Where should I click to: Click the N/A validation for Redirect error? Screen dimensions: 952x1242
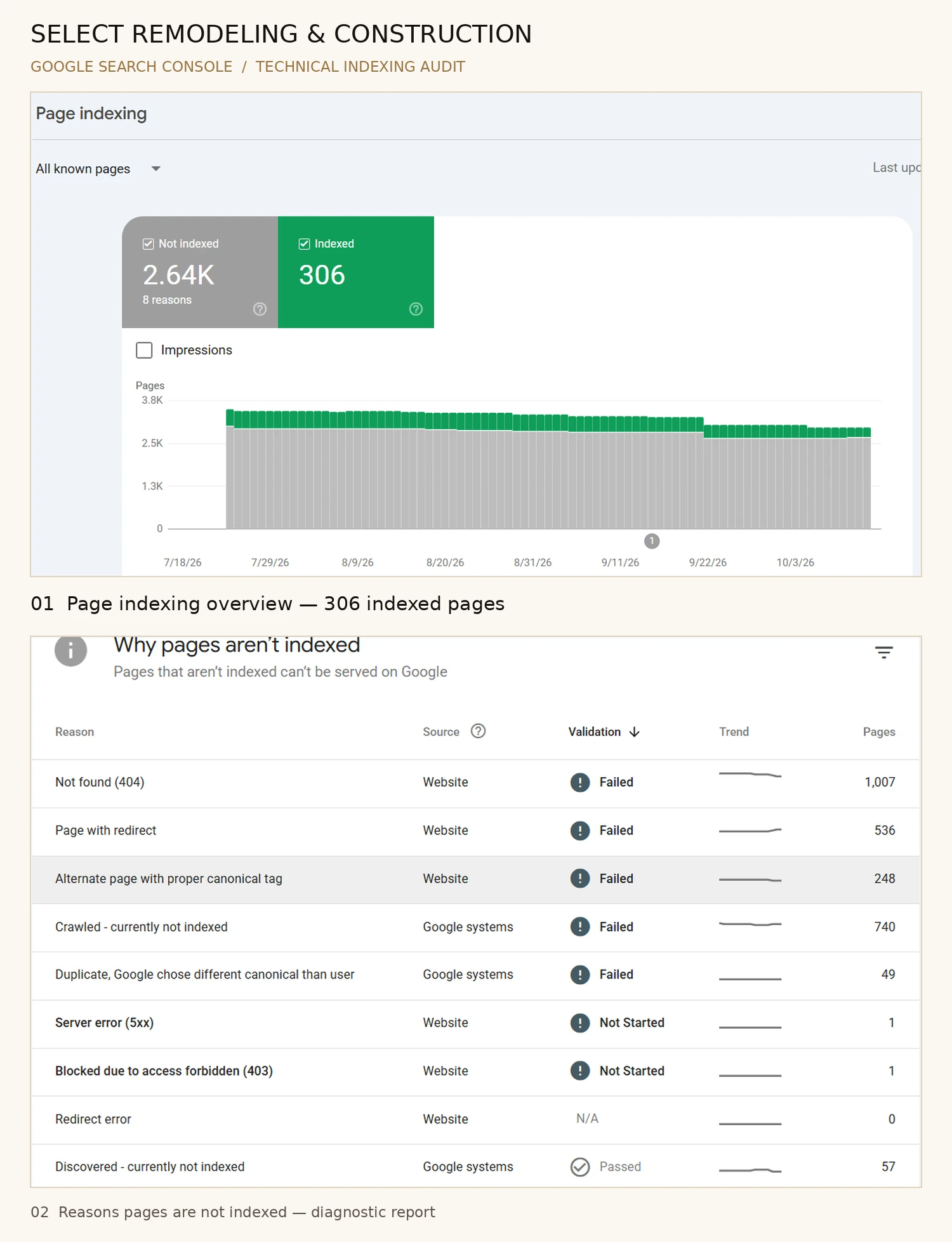point(587,1119)
